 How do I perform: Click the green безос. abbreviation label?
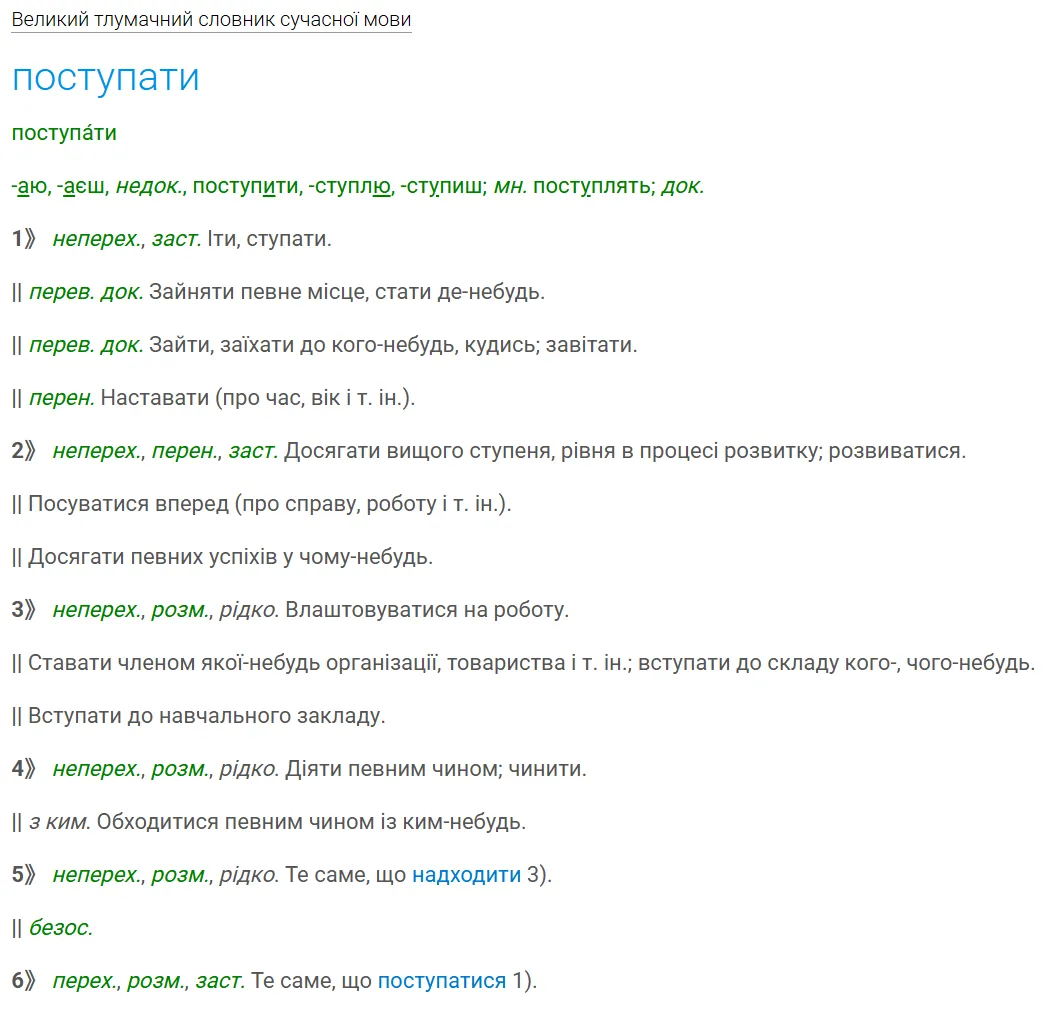click(61, 927)
